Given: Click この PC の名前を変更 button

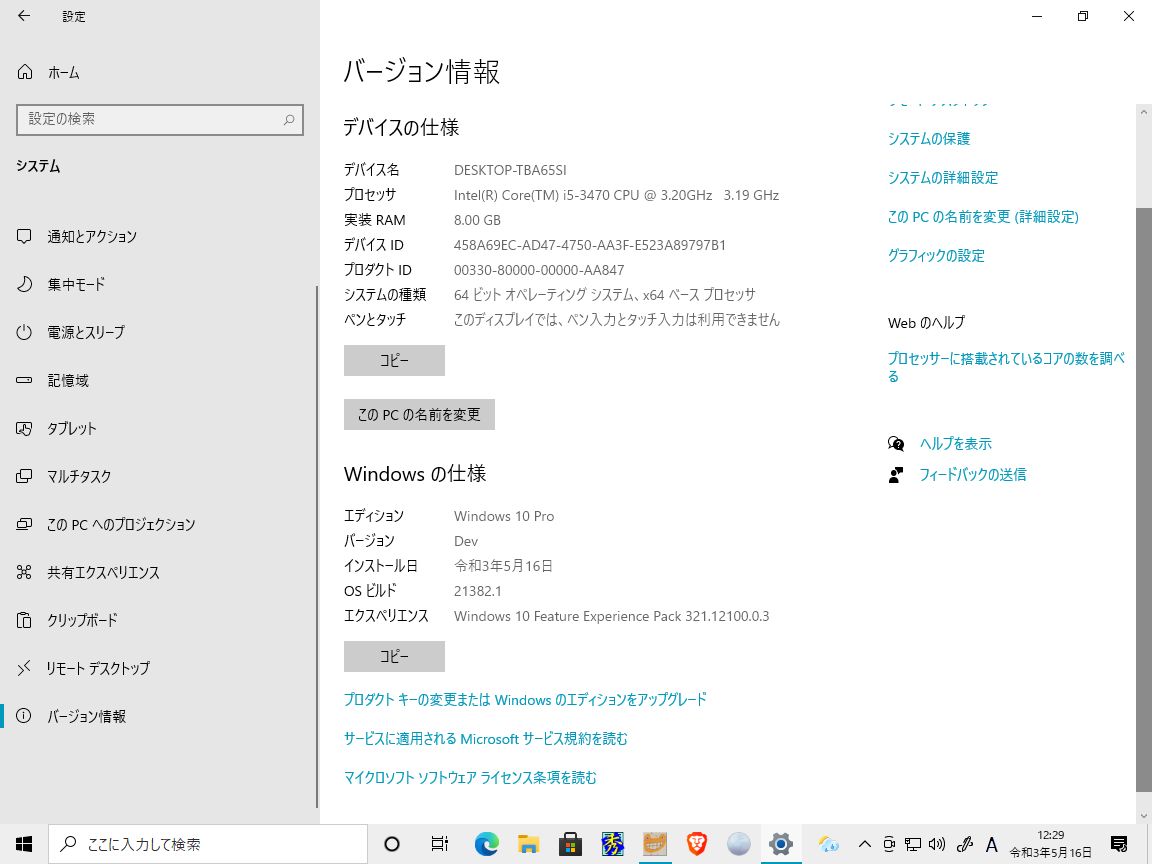Looking at the screenshot, I should pyautogui.click(x=419, y=414).
